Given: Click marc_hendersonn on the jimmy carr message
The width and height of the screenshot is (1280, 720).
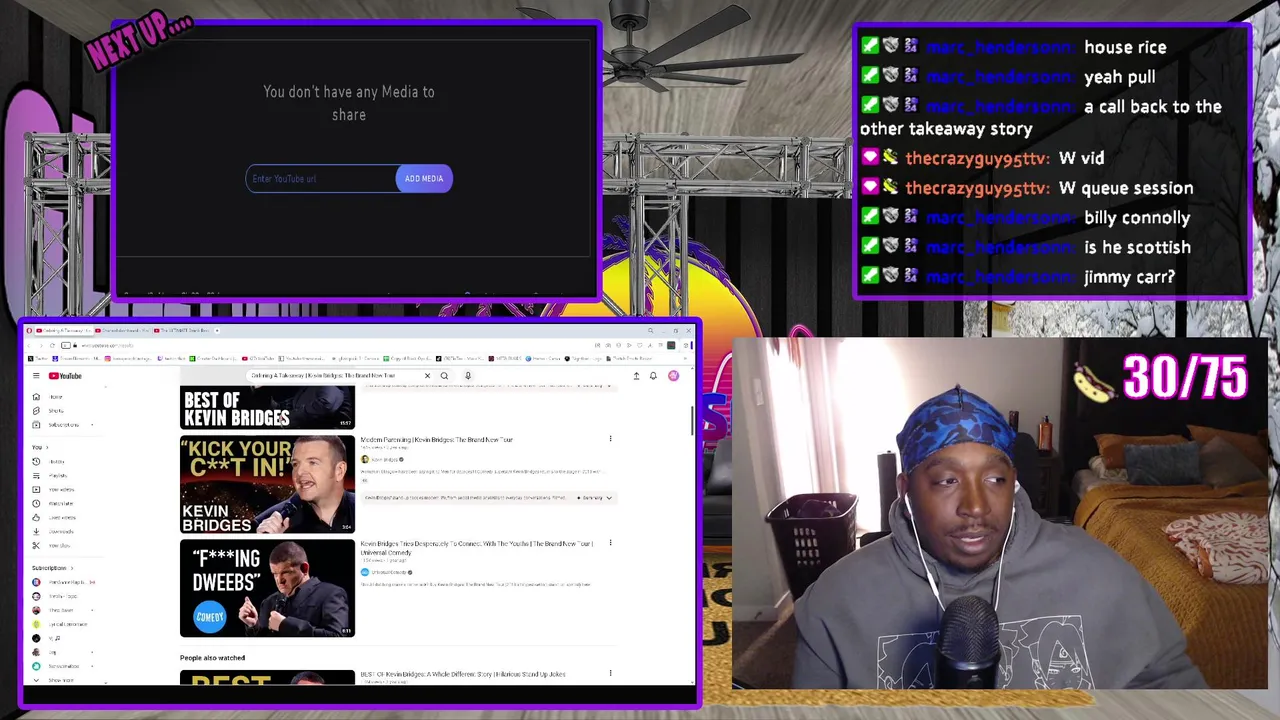Looking at the screenshot, I should pyautogui.click(x=1000, y=277).
